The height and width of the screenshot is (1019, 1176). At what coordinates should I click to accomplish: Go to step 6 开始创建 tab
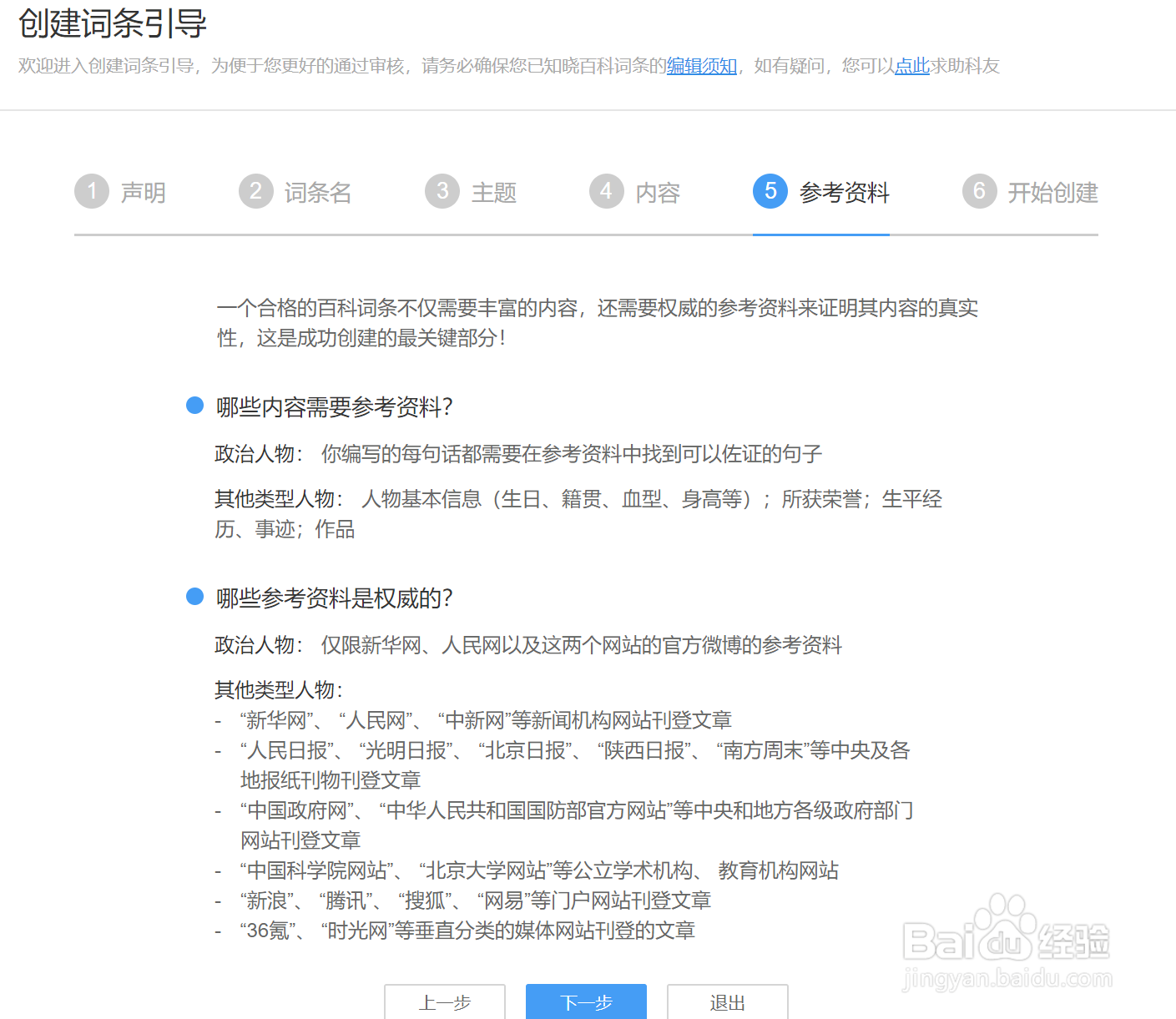pos(1030,192)
